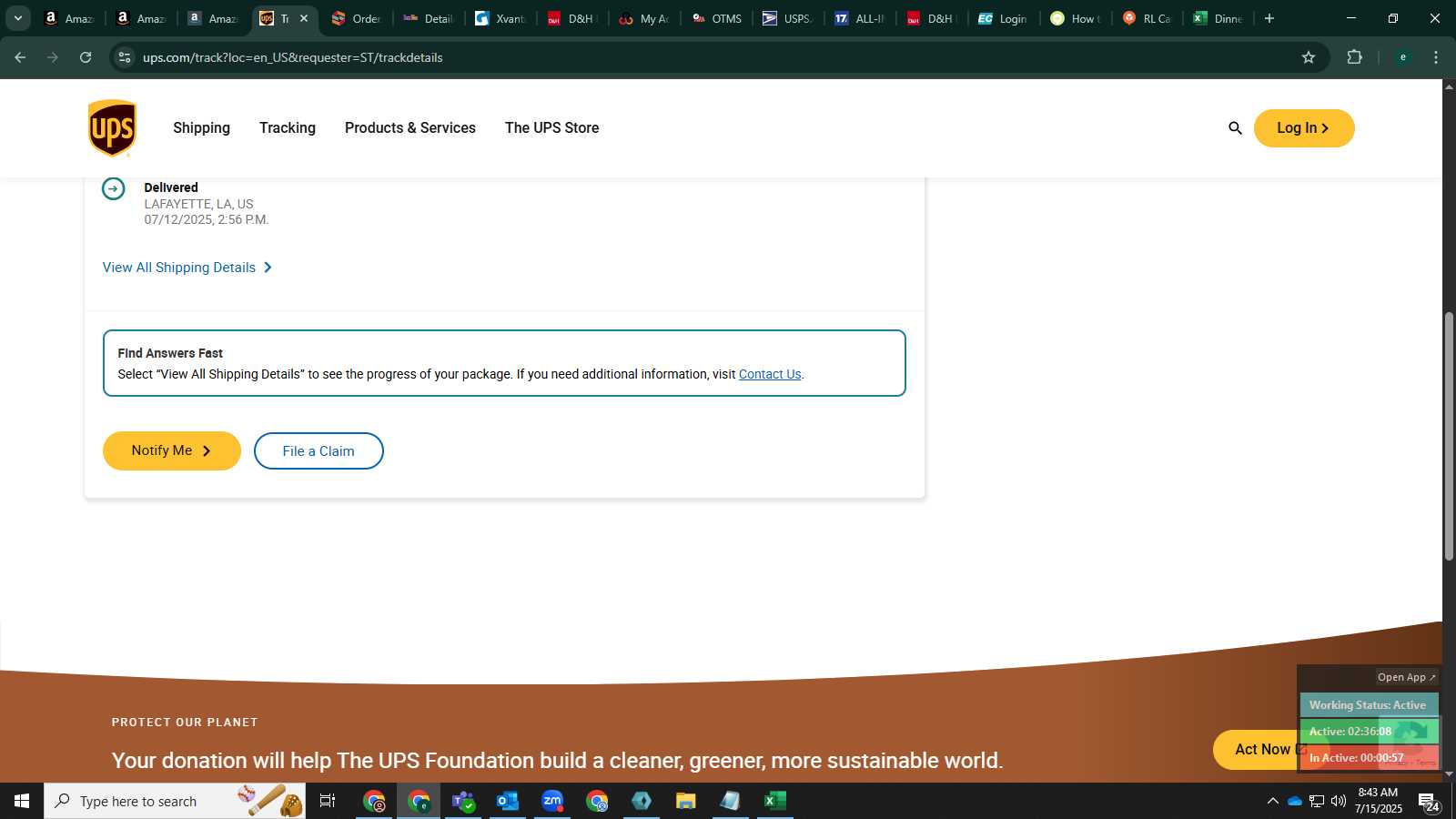Image resolution: width=1456 pixels, height=819 pixels.
Task: Switch to the My Ac tab
Action: click(644, 18)
